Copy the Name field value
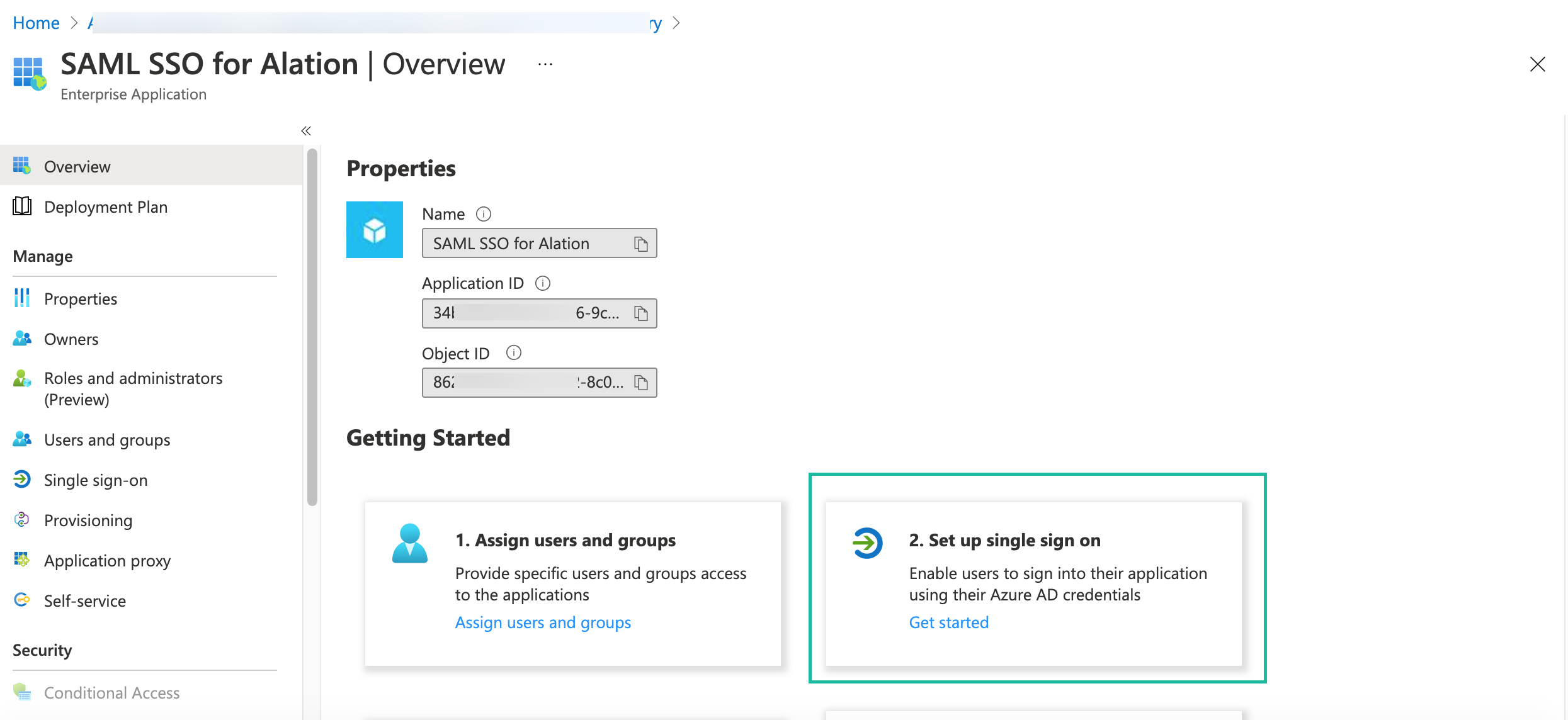 [x=641, y=244]
